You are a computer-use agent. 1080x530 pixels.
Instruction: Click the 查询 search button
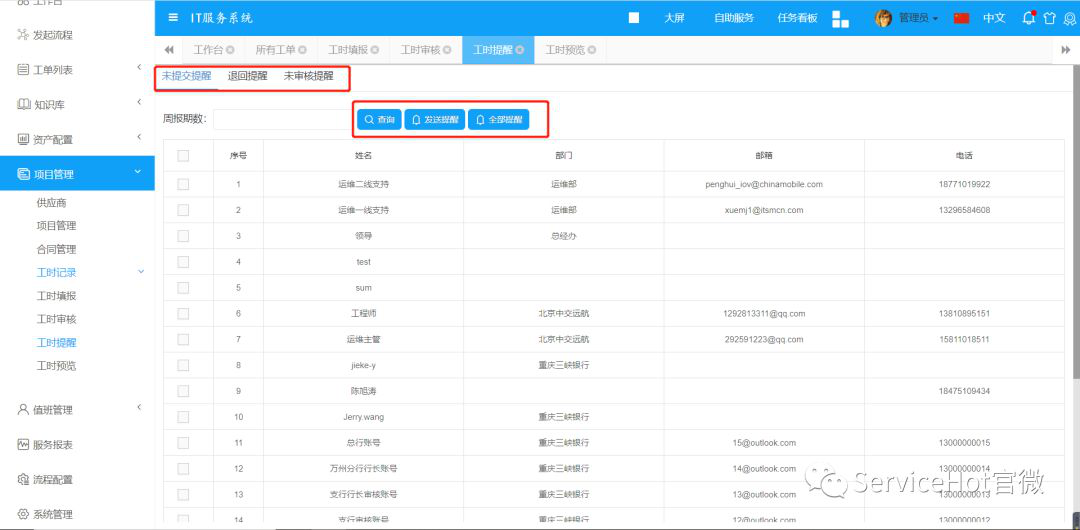coord(379,120)
